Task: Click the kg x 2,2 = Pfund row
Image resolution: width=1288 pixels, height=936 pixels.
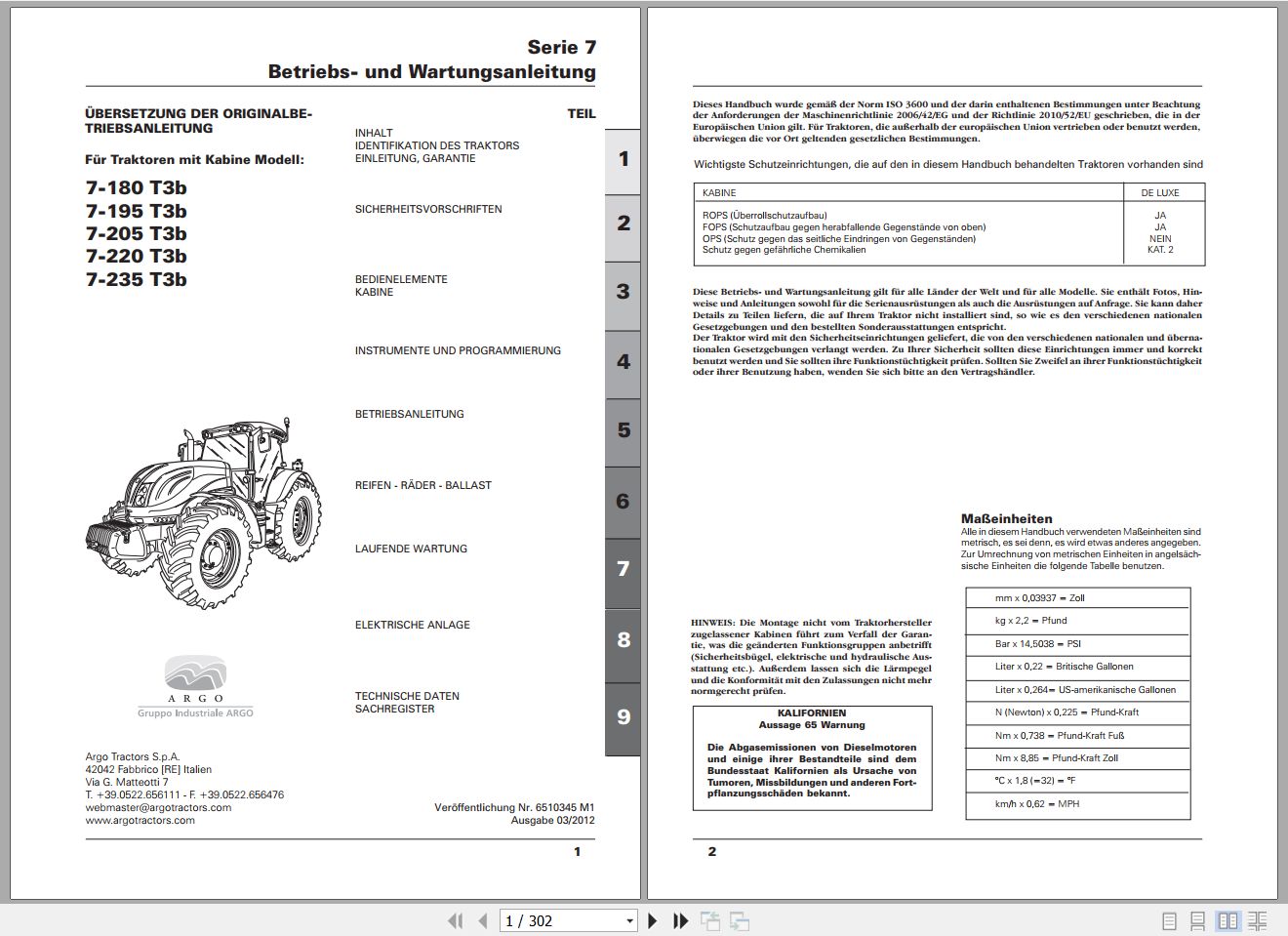Action: click(x=1078, y=621)
